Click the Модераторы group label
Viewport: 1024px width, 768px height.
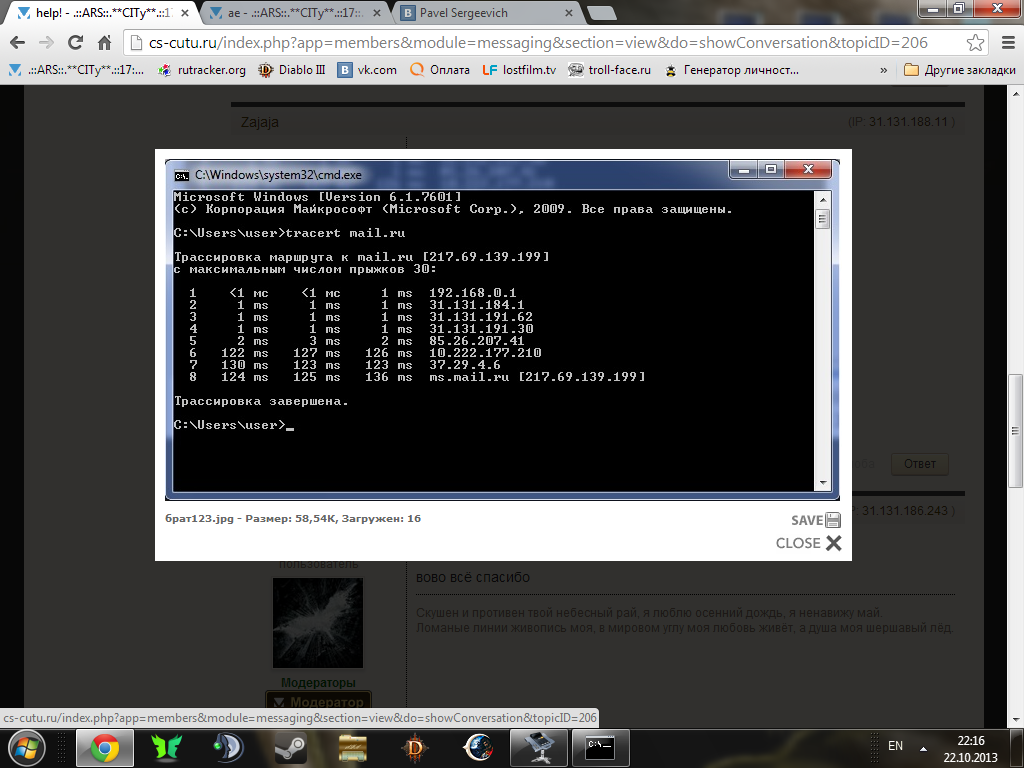click(x=318, y=682)
